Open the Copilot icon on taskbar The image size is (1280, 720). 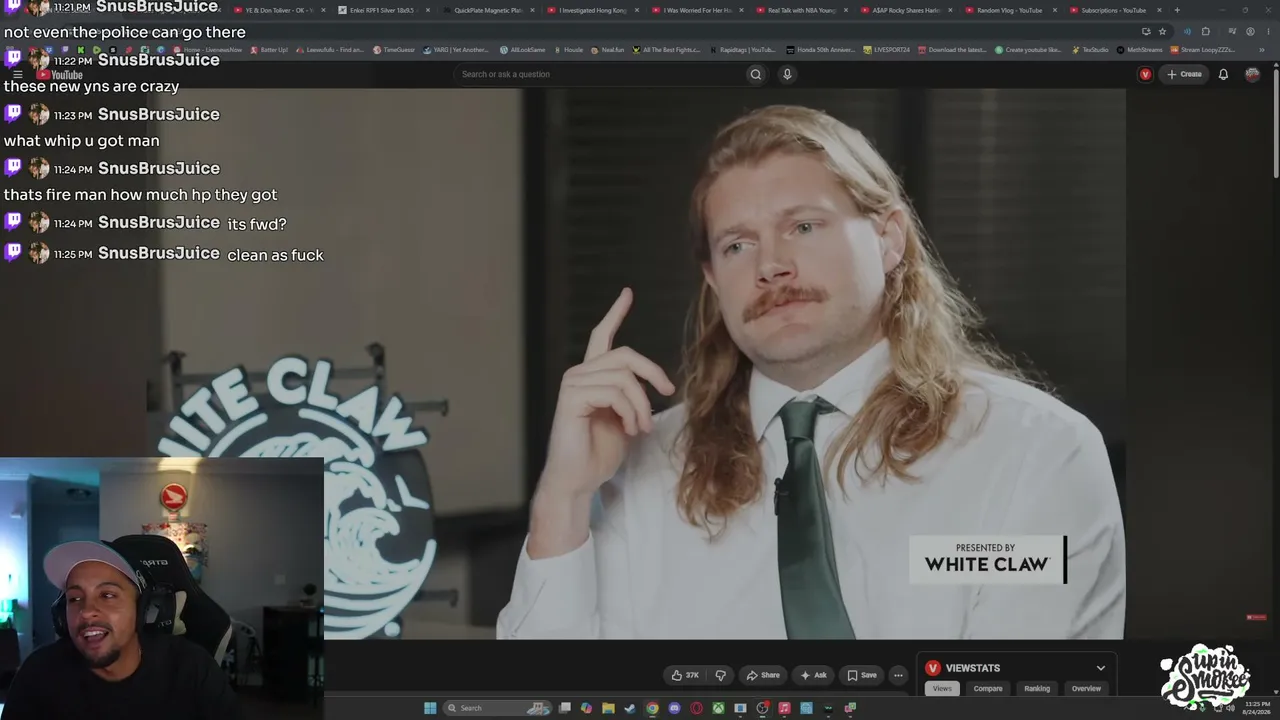tap(587, 708)
